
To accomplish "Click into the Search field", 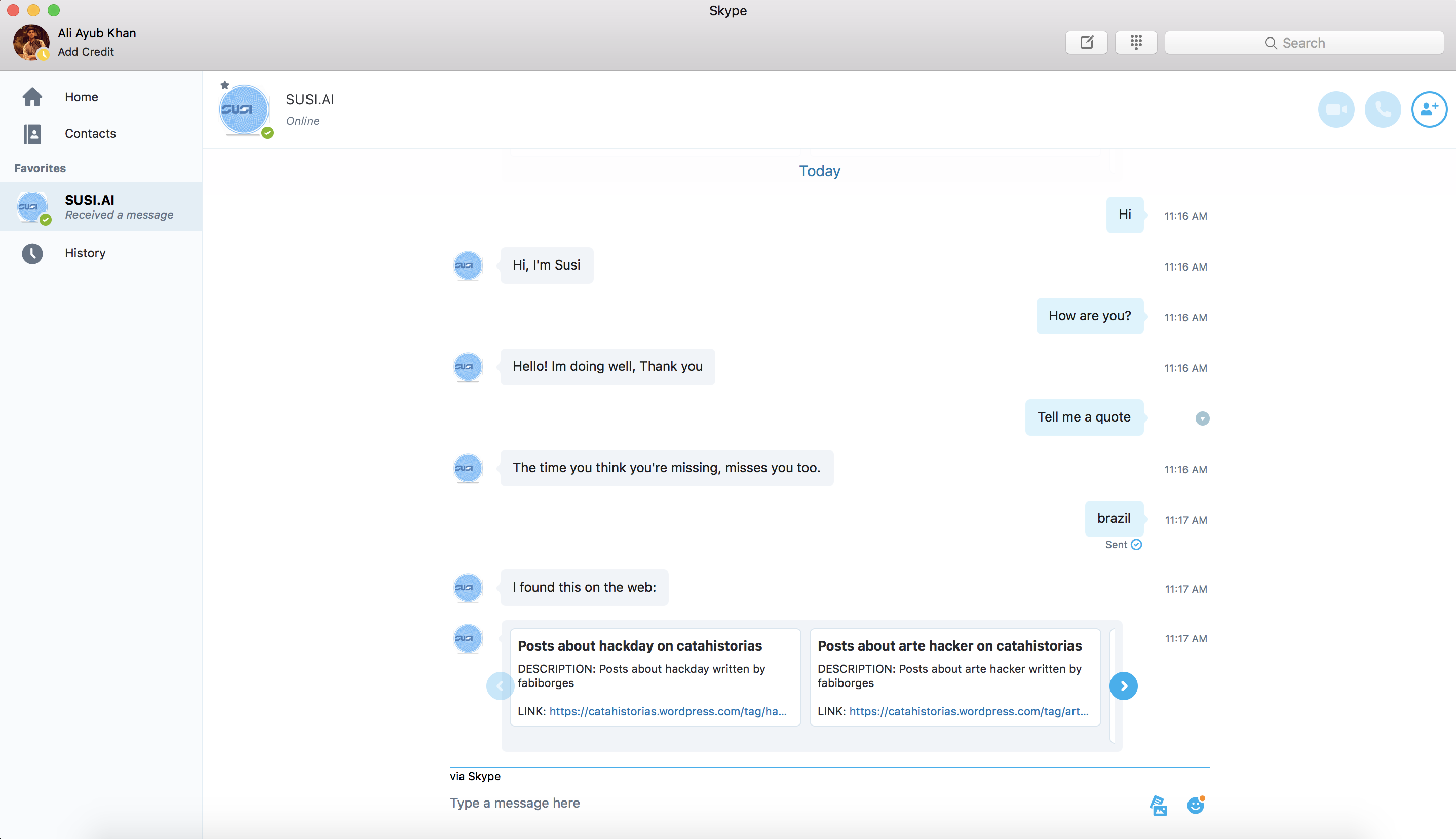I will 1304,43.
